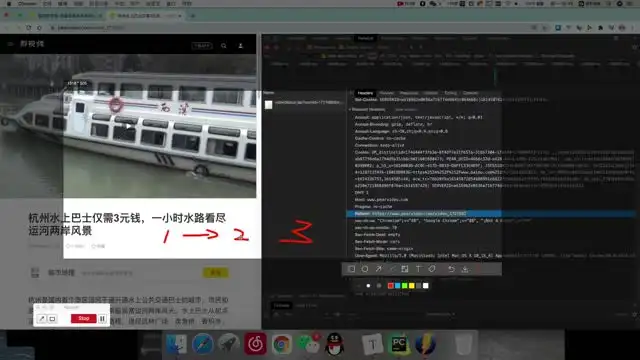Choose the medium gray brush size dot
The image size is (640, 360).
[x=379, y=286]
